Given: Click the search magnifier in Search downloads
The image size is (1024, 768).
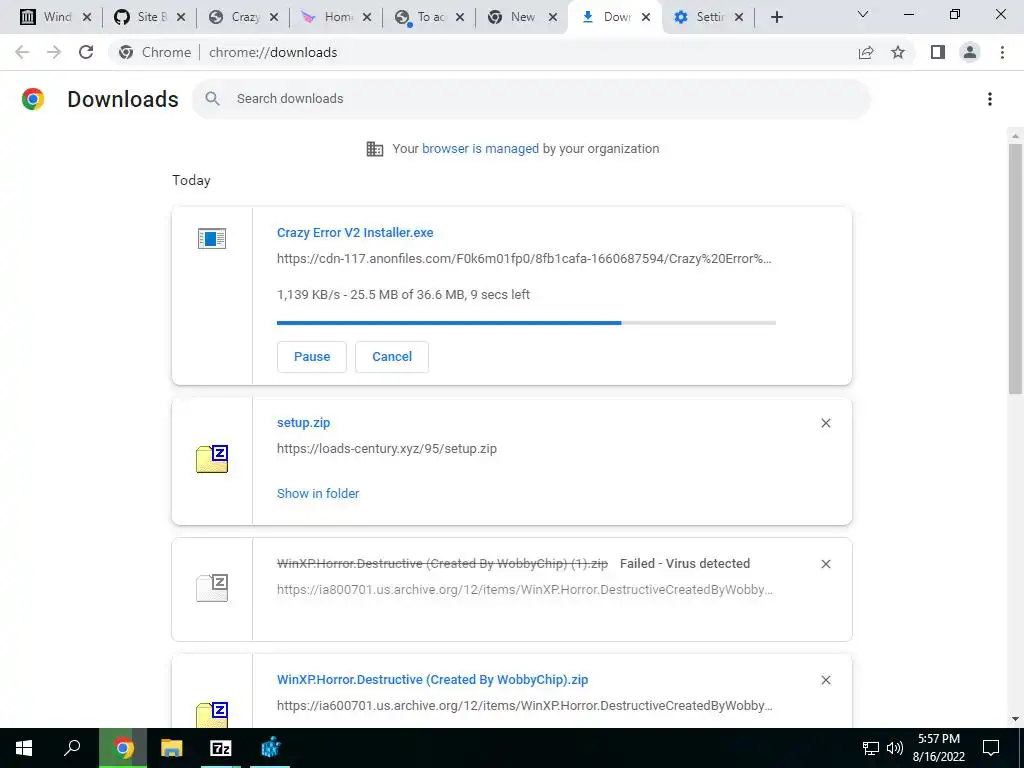Looking at the screenshot, I should click(x=212, y=99).
